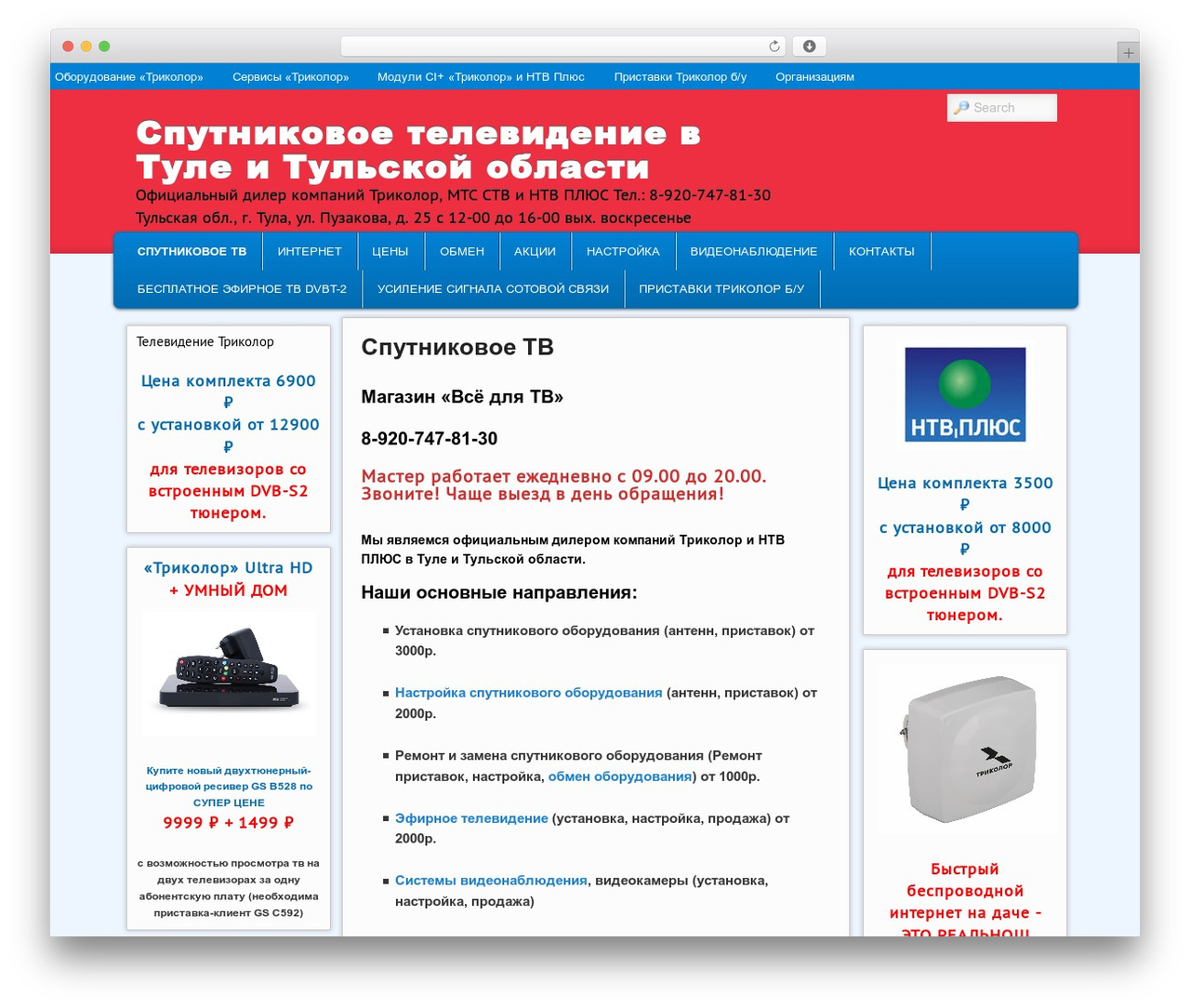The height and width of the screenshot is (1008, 1190).
Task: Open the «Системы видеонаблюдения» link
Action: pyautogui.click(x=491, y=881)
